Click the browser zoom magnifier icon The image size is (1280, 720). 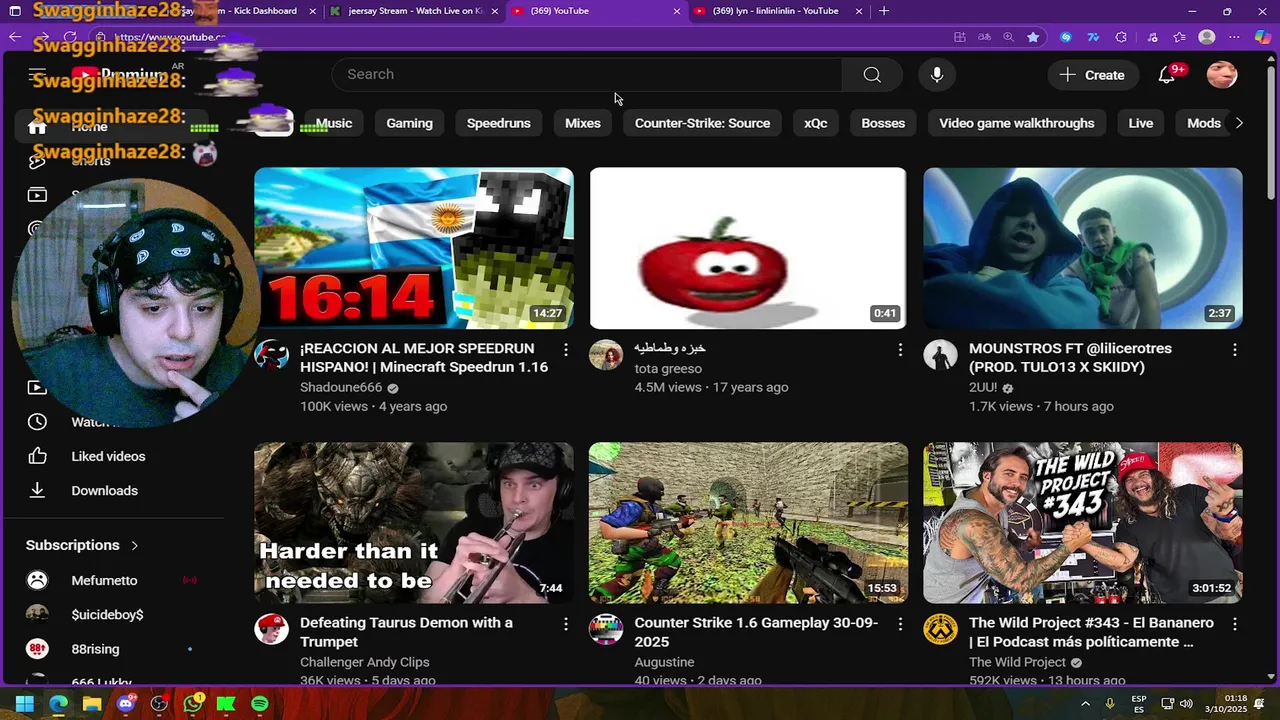click(1008, 37)
